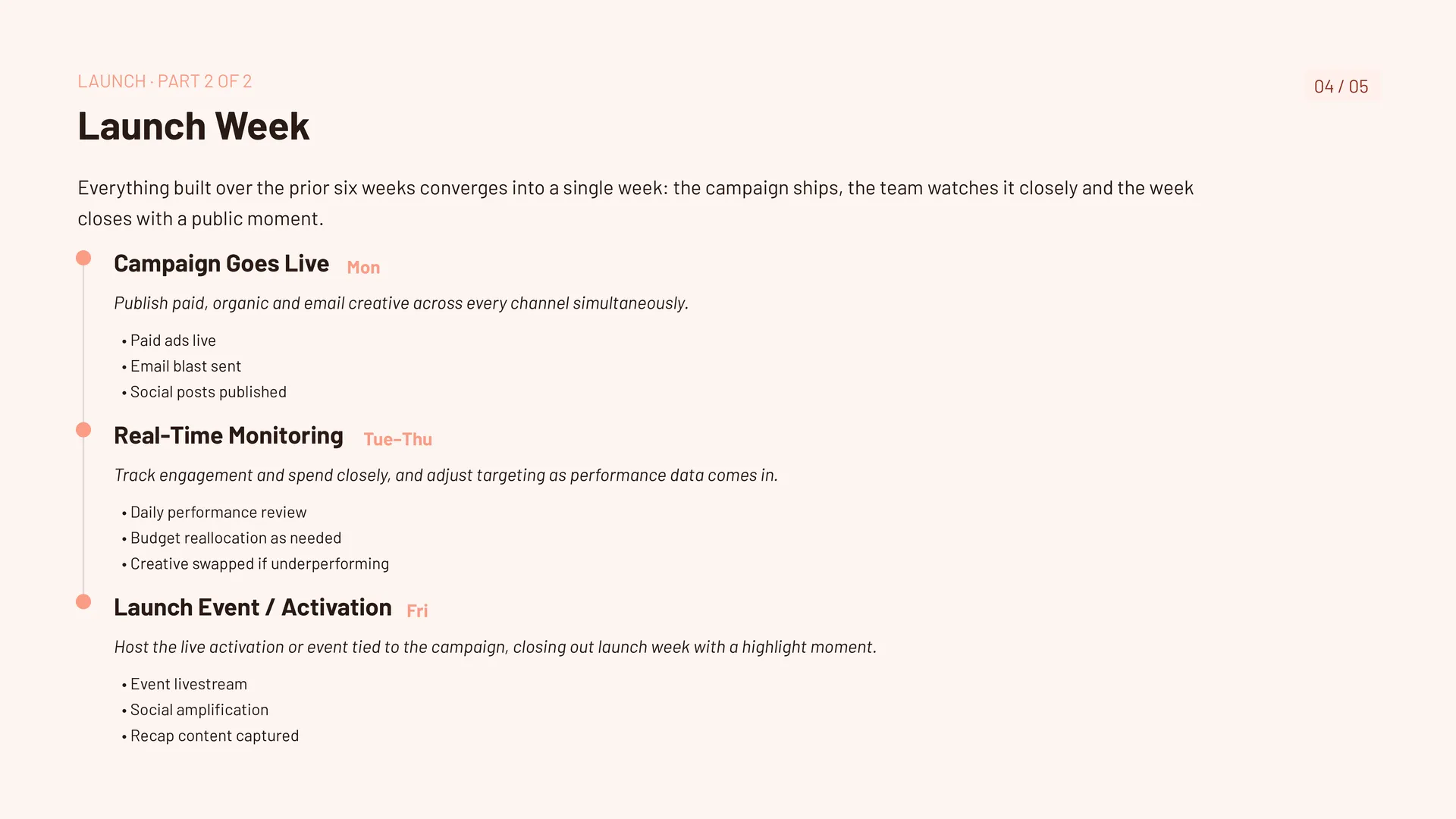Click the Launch Event timeline dot

click(x=83, y=602)
